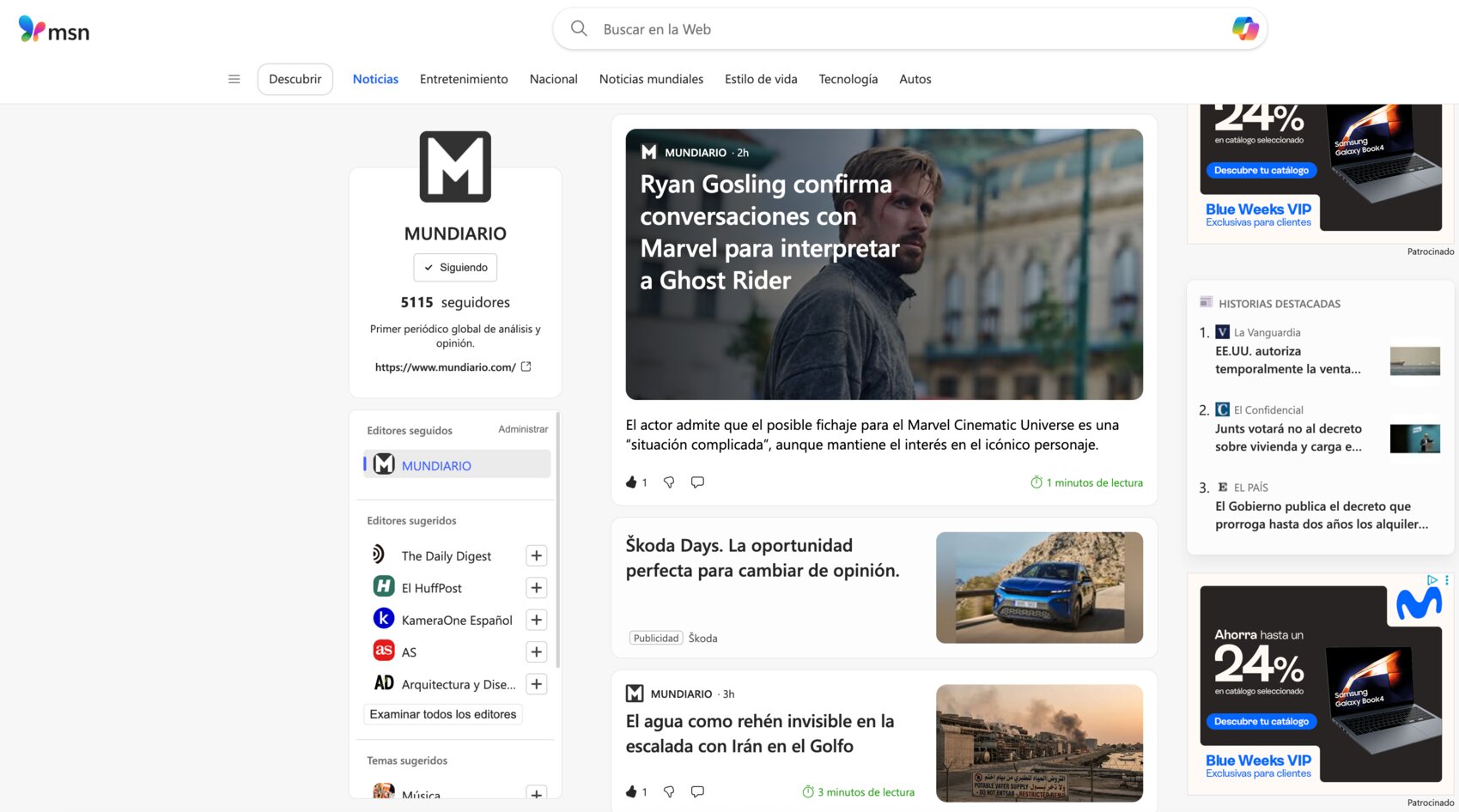
Task: Click the '5115 seguidores' count
Action: (455, 302)
